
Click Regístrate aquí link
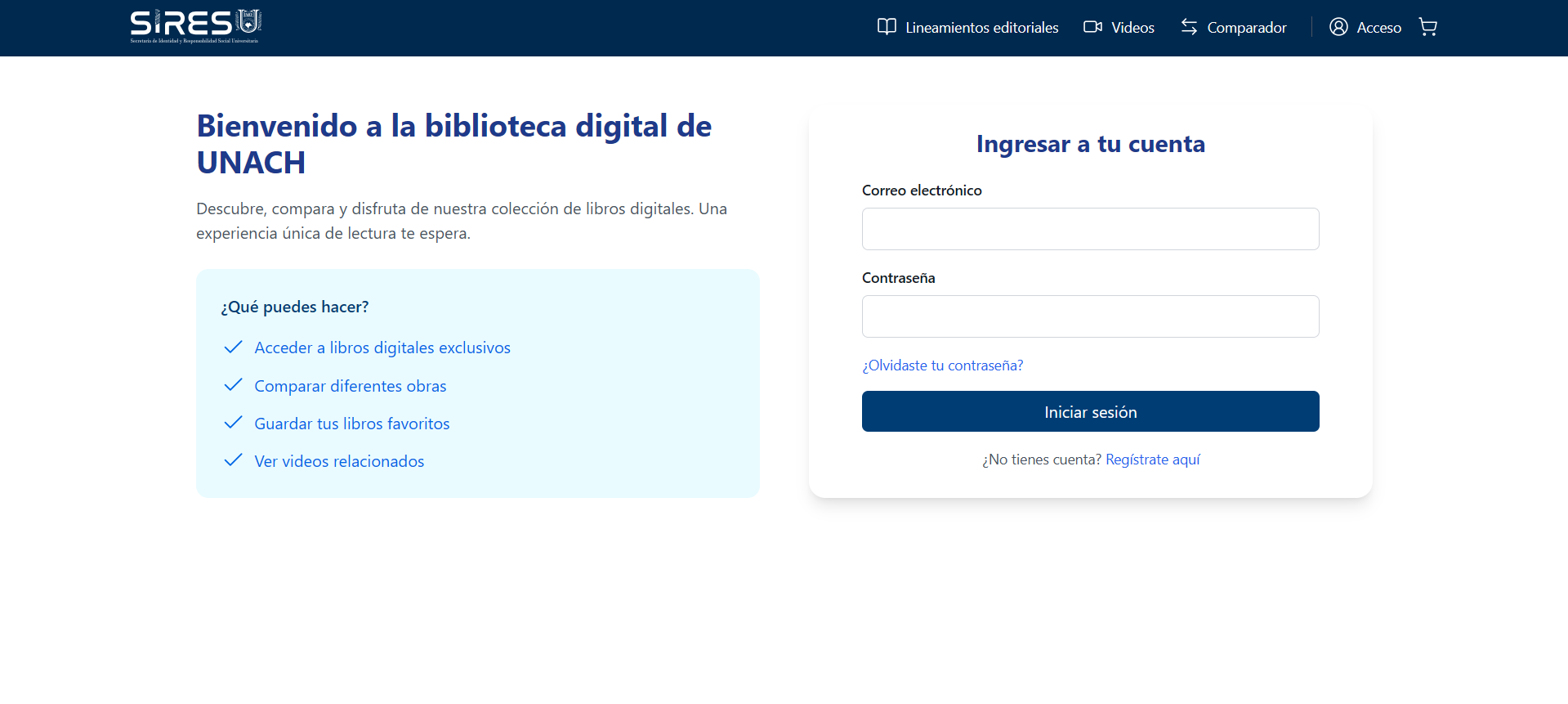(1152, 460)
